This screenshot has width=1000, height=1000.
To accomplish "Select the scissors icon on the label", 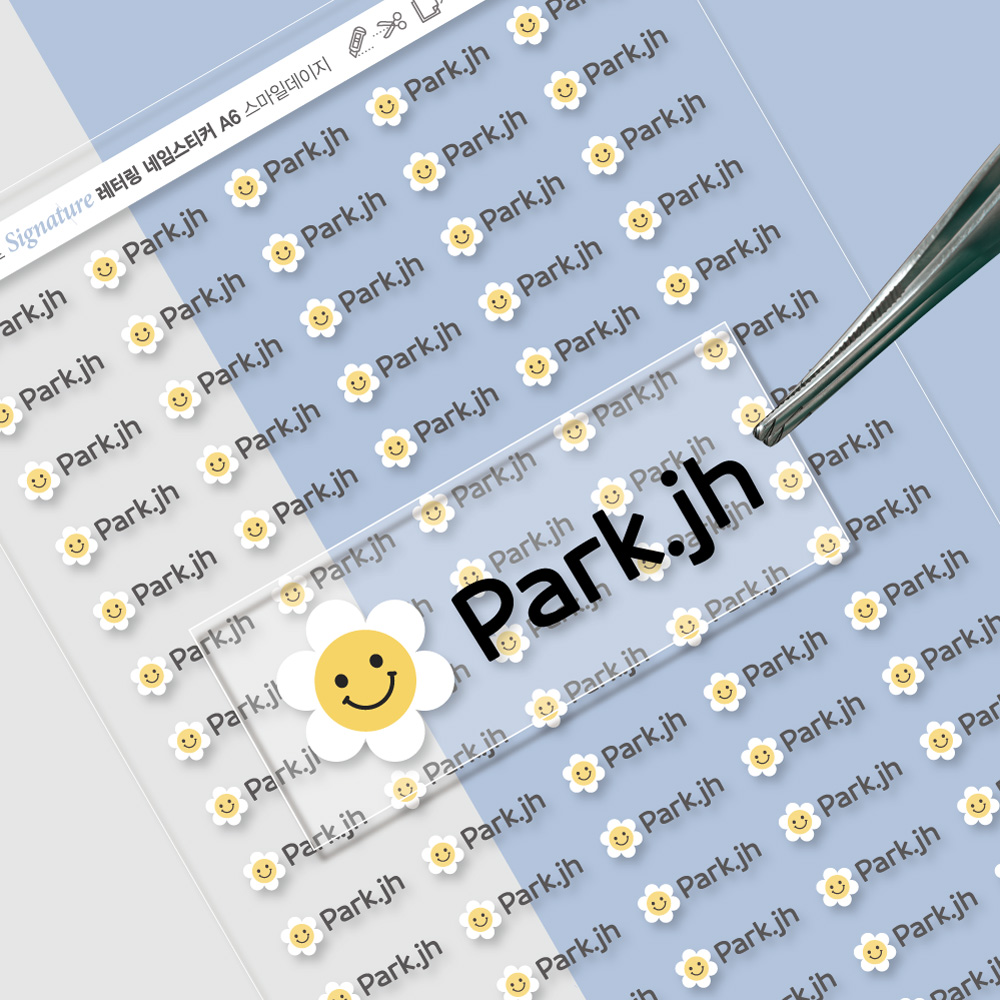I will pos(391,23).
